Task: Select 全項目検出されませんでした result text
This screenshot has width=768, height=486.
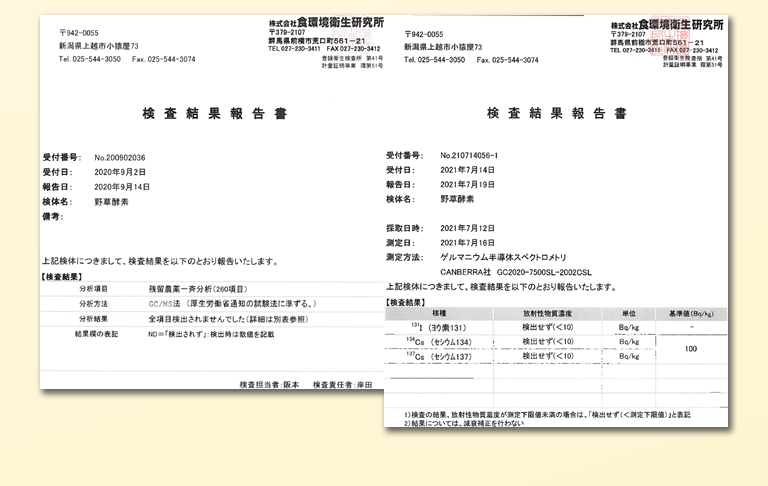Action: 228,319
